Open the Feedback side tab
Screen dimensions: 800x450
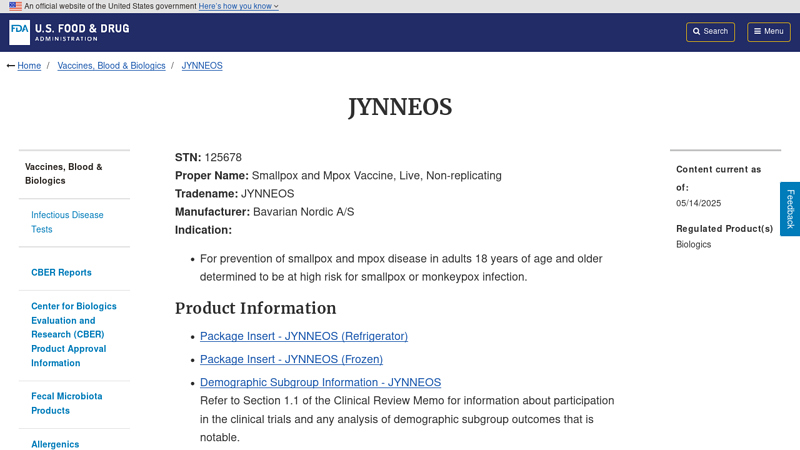tap(790, 209)
